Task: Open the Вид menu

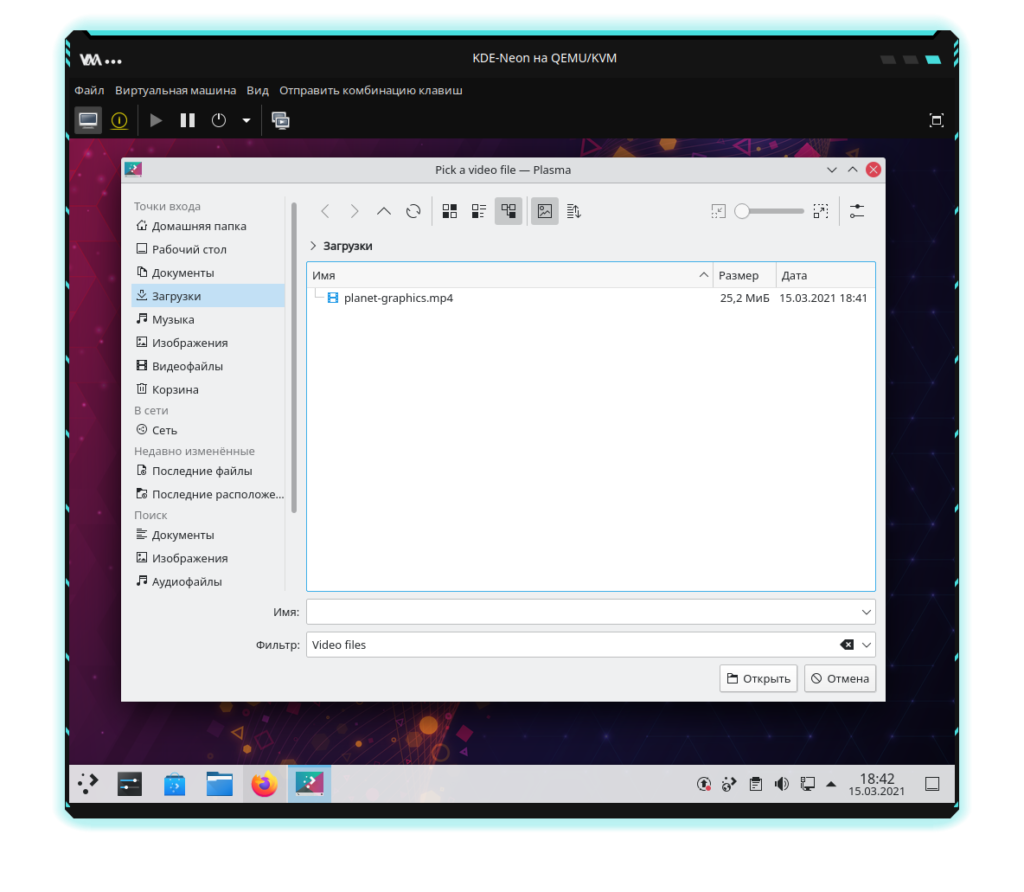Action: [x=257, y=90]
